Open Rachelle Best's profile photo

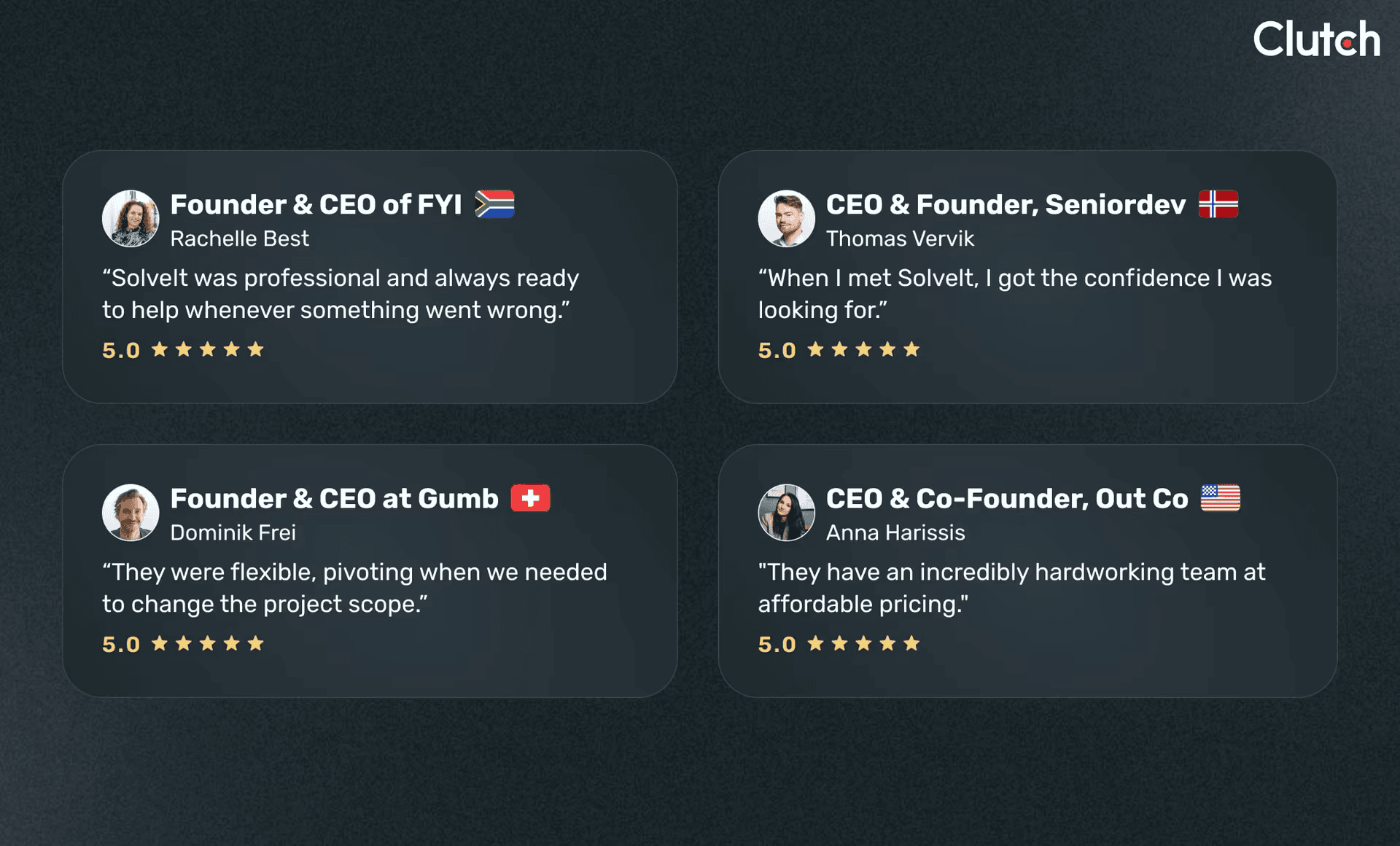tap(131, 219)
